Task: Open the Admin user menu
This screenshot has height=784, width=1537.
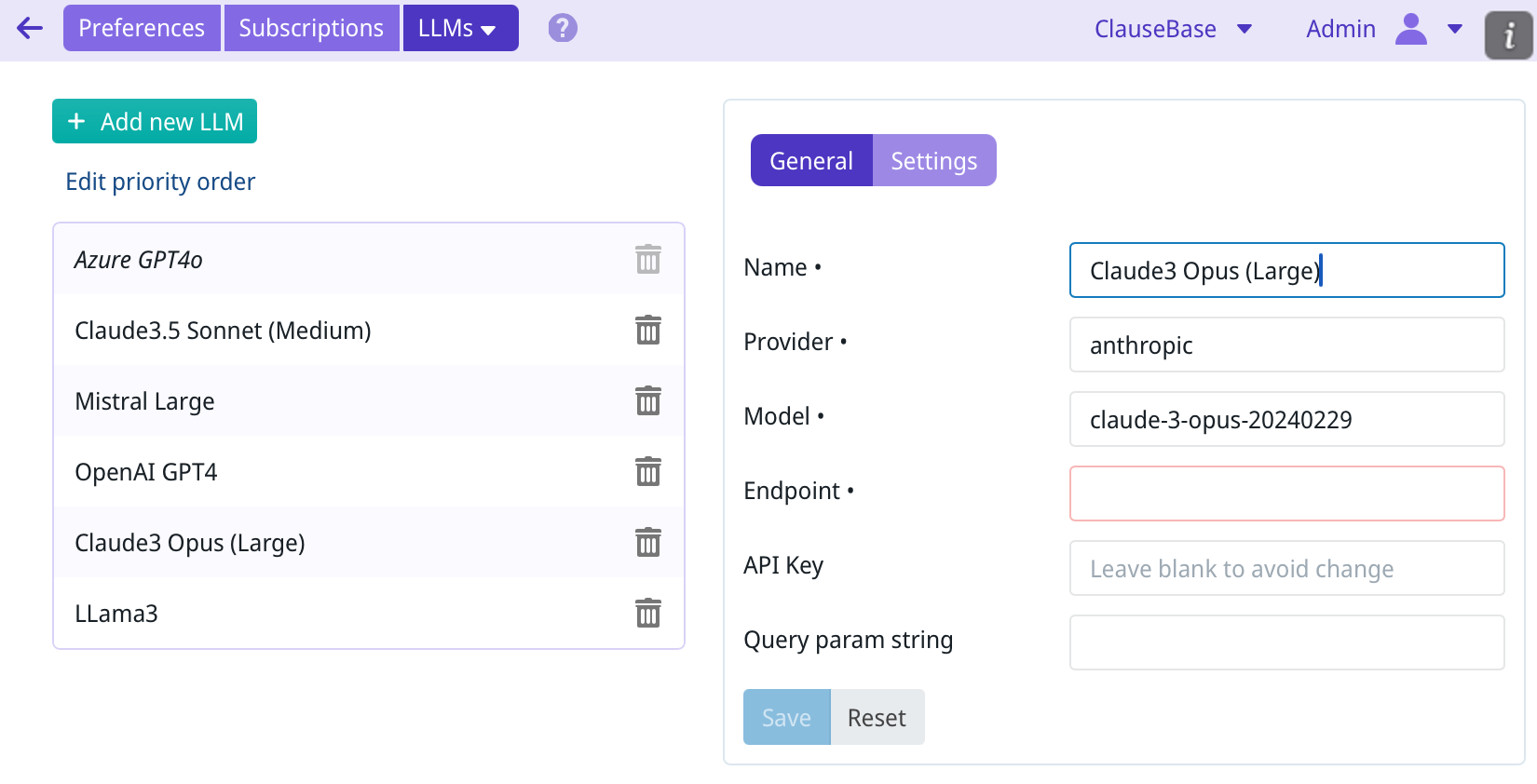Action: (x=1383, y=29)
